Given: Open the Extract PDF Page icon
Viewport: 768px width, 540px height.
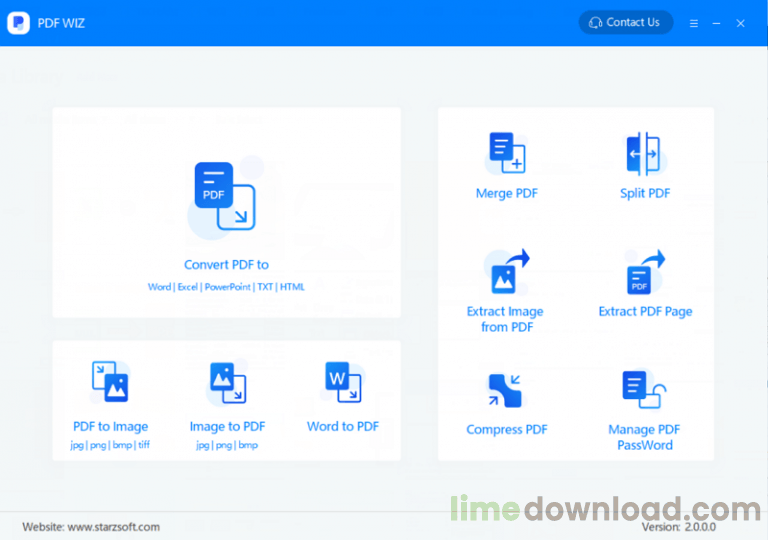Looking at the screenshot, I should (x=646, y=272).
